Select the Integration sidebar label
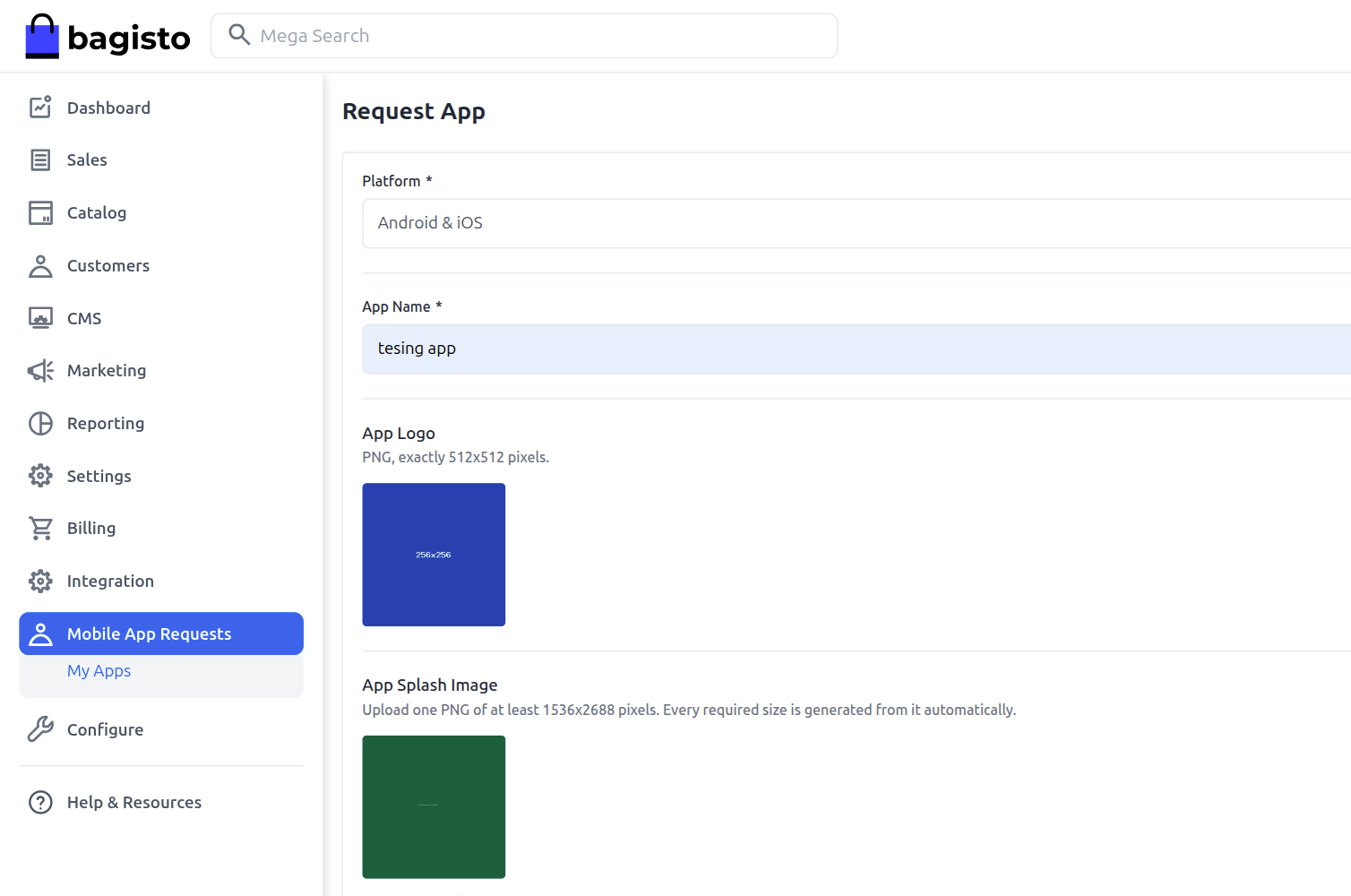This screenshot has height=896, width=1351. [x=110, y=581]
